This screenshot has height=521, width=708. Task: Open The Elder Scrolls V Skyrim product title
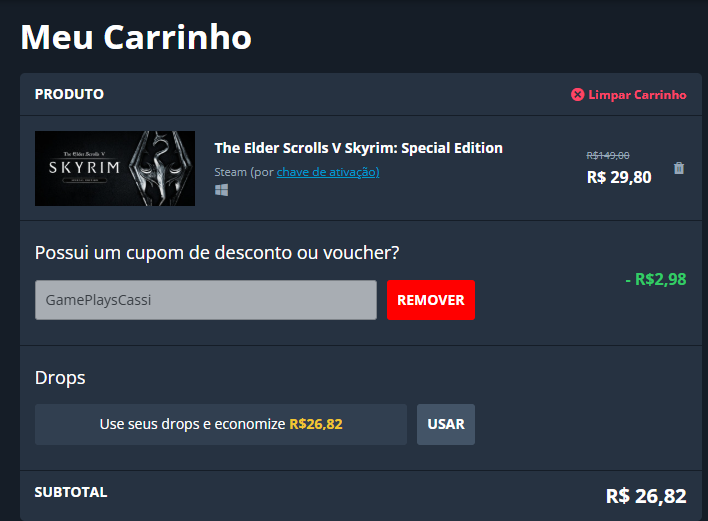358,148
